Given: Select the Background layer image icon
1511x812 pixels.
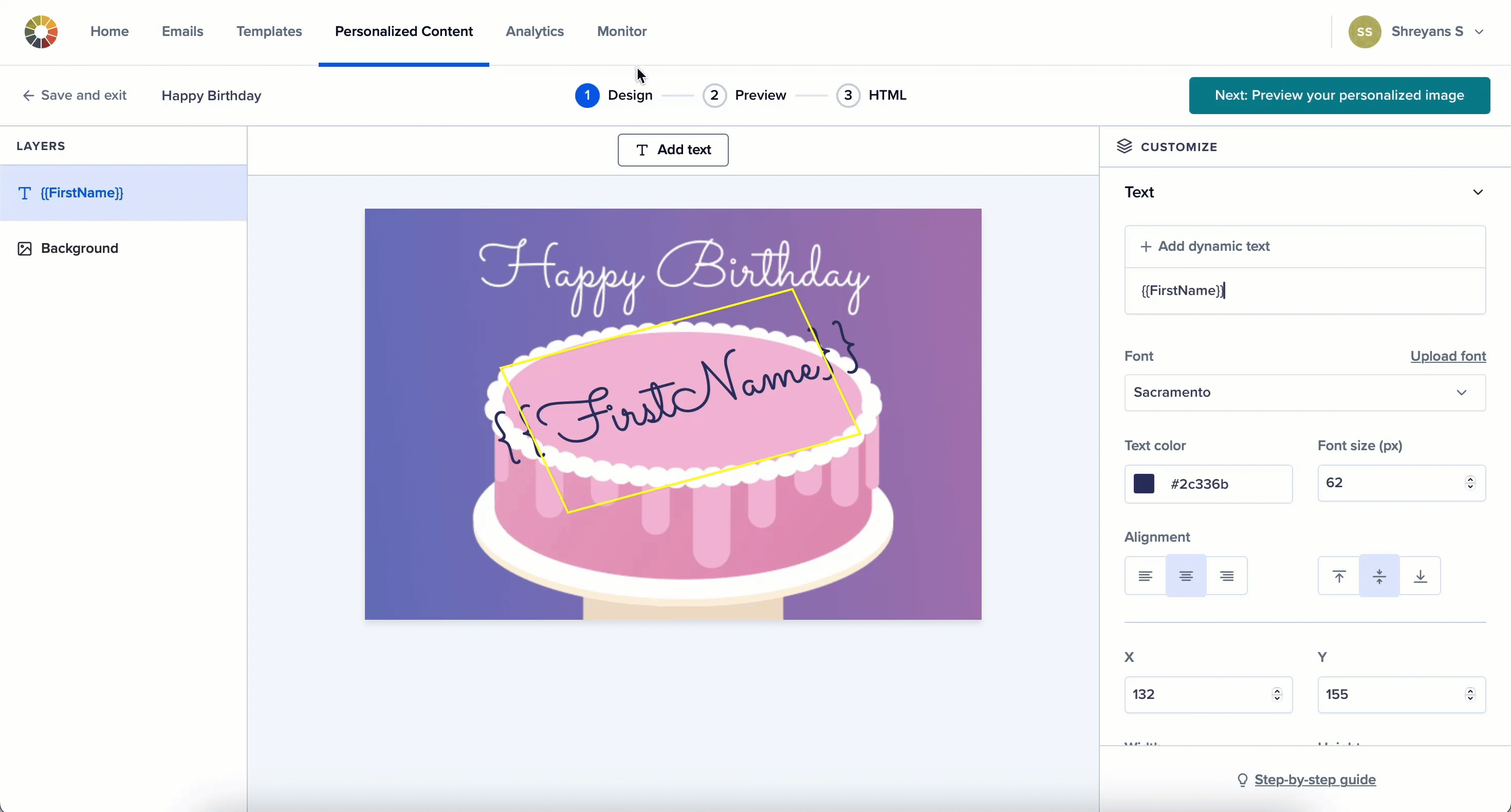Looking at the screenshot, I should click(x=25, y=248).
